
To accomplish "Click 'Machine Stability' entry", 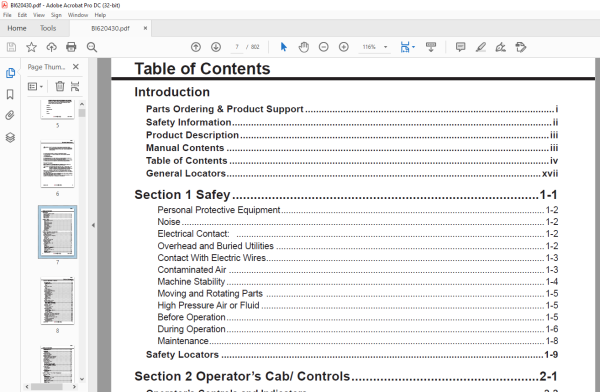I will (191, 281).
